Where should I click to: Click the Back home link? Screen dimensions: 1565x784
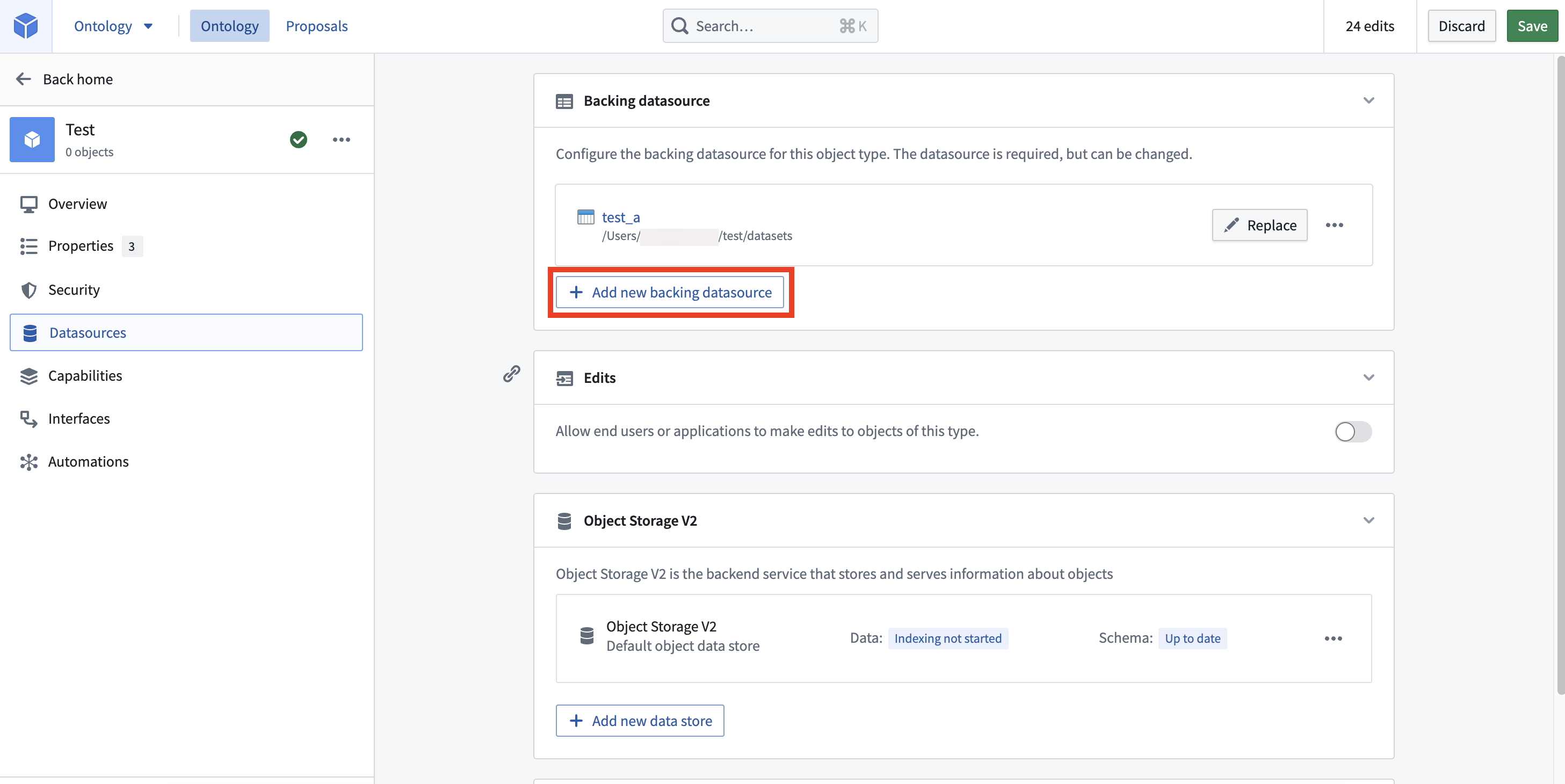coord(78,79)
